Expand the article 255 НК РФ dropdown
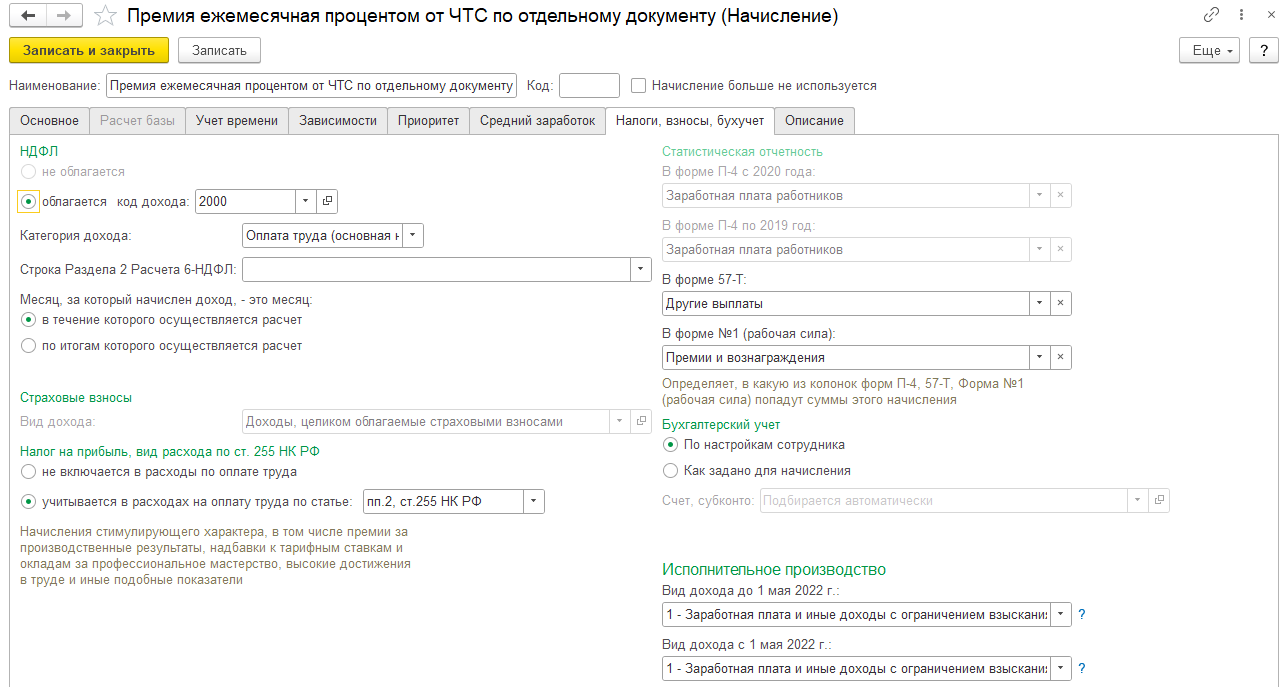The height and width of the screenshot is (687, 1283). coord(534,501)
